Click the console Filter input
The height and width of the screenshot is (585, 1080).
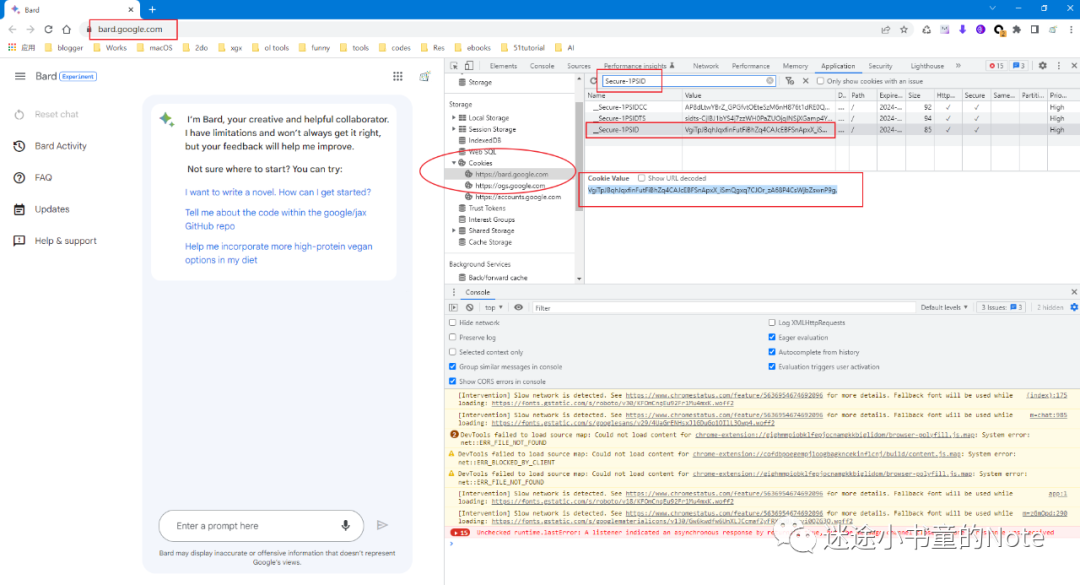point(722,308)
